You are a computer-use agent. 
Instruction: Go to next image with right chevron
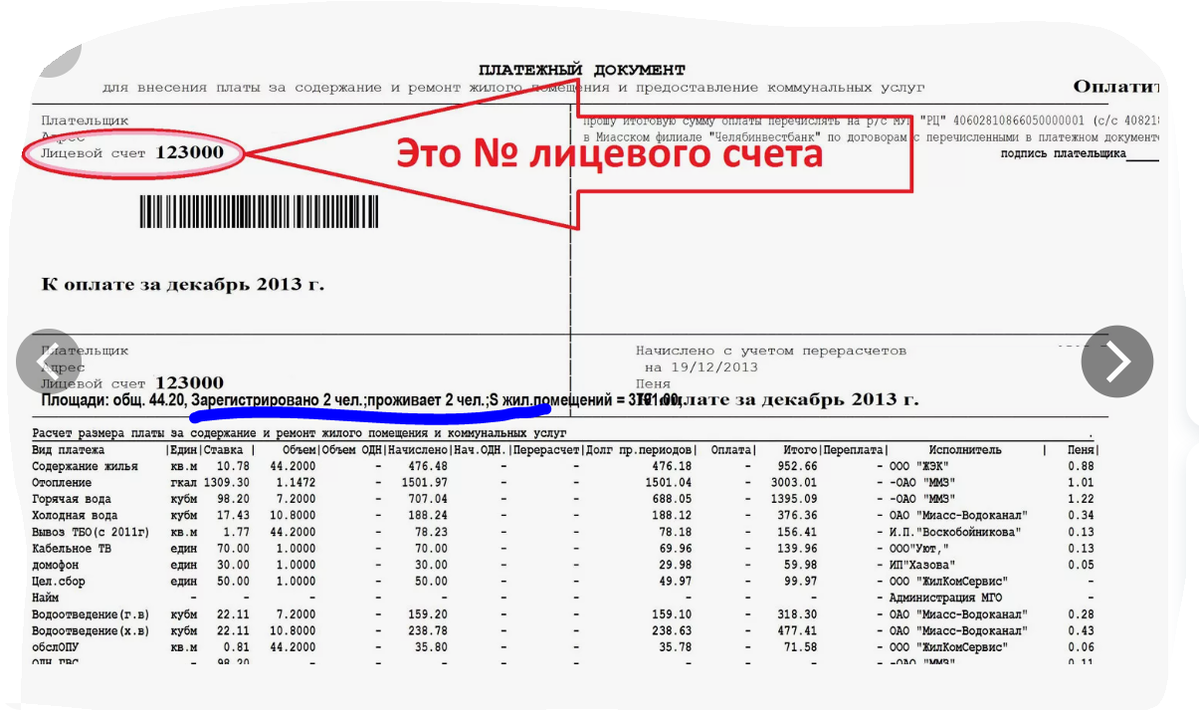tap(1117, 360)
